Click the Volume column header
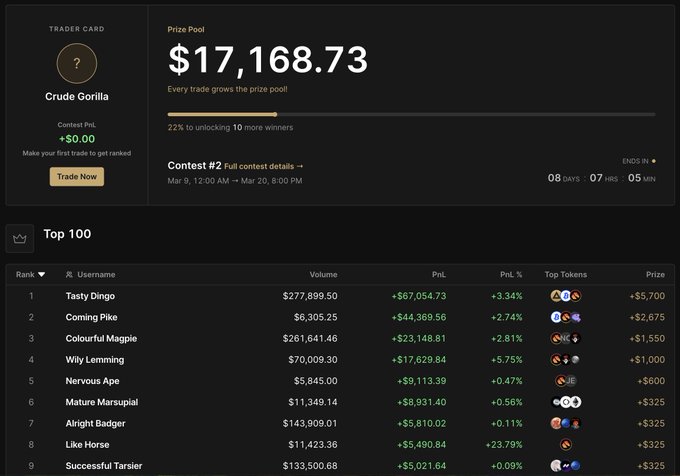The width and height of the screenshot is (680, 476). (324, 274)
